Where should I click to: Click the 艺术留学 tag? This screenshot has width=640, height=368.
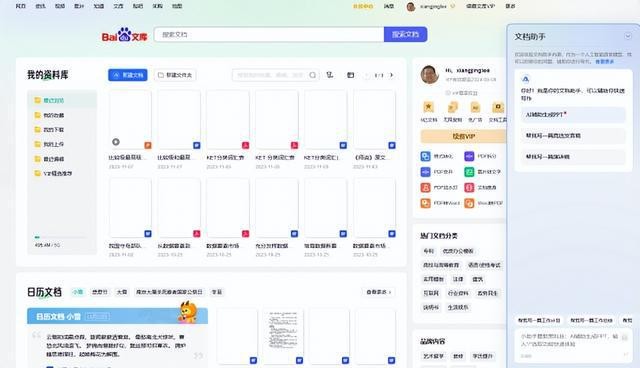(433, 356)
